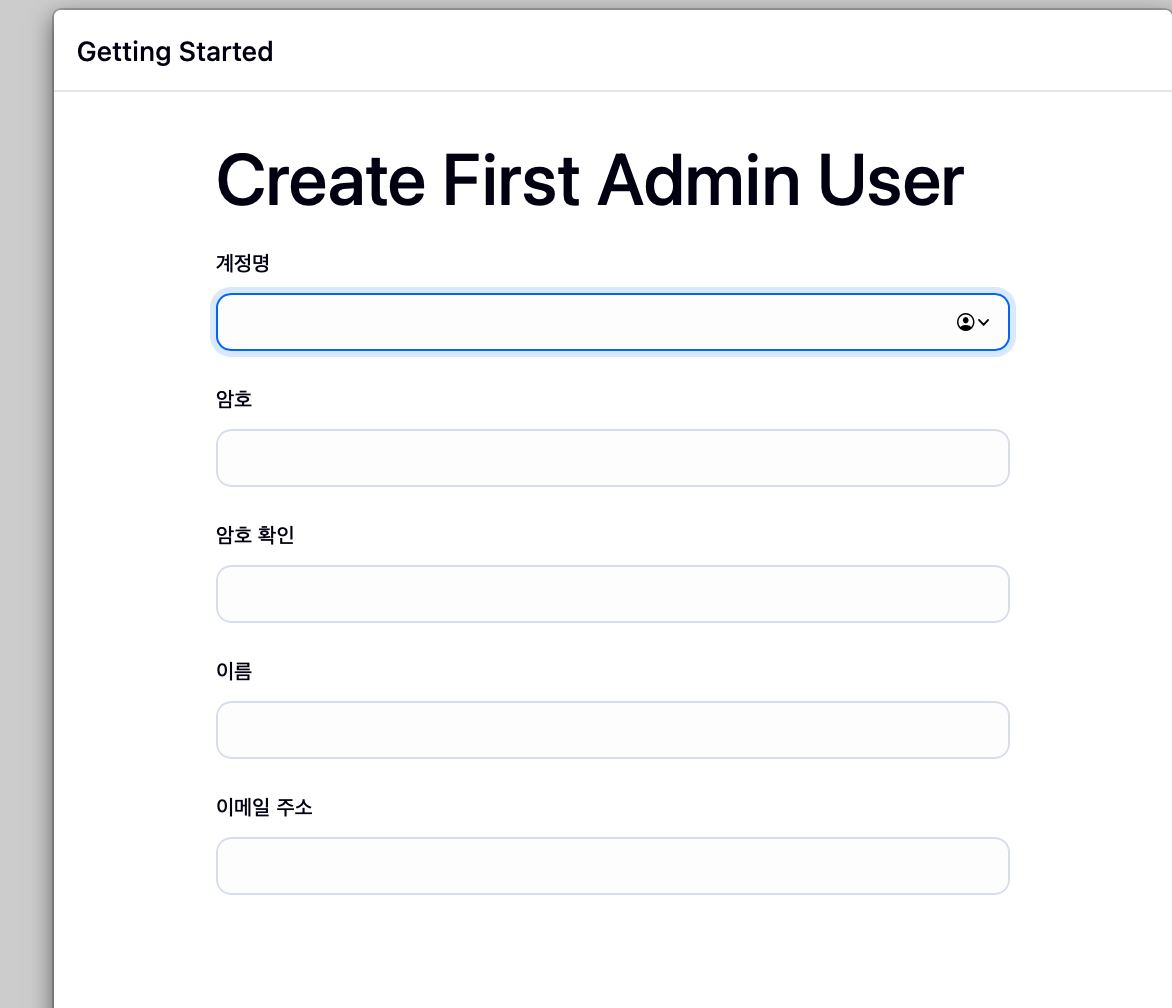Click the 이름 label text

[234, 671]
